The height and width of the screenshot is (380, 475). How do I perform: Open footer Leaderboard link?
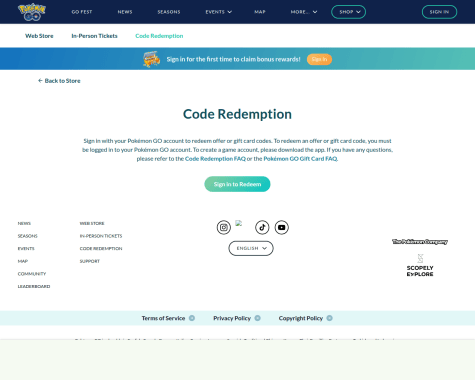(x=34, y=287)
